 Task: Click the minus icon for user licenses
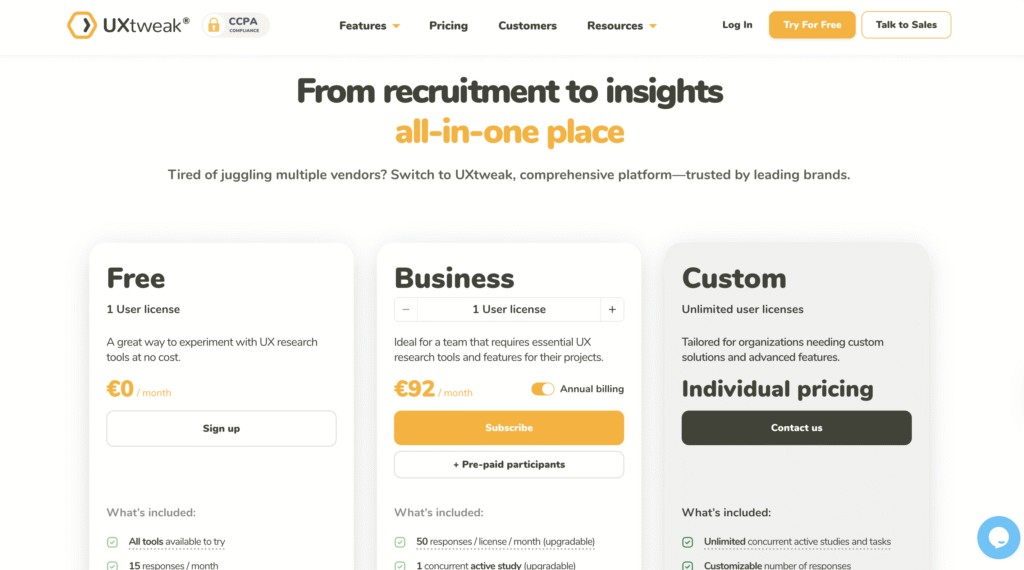(406, 310)
